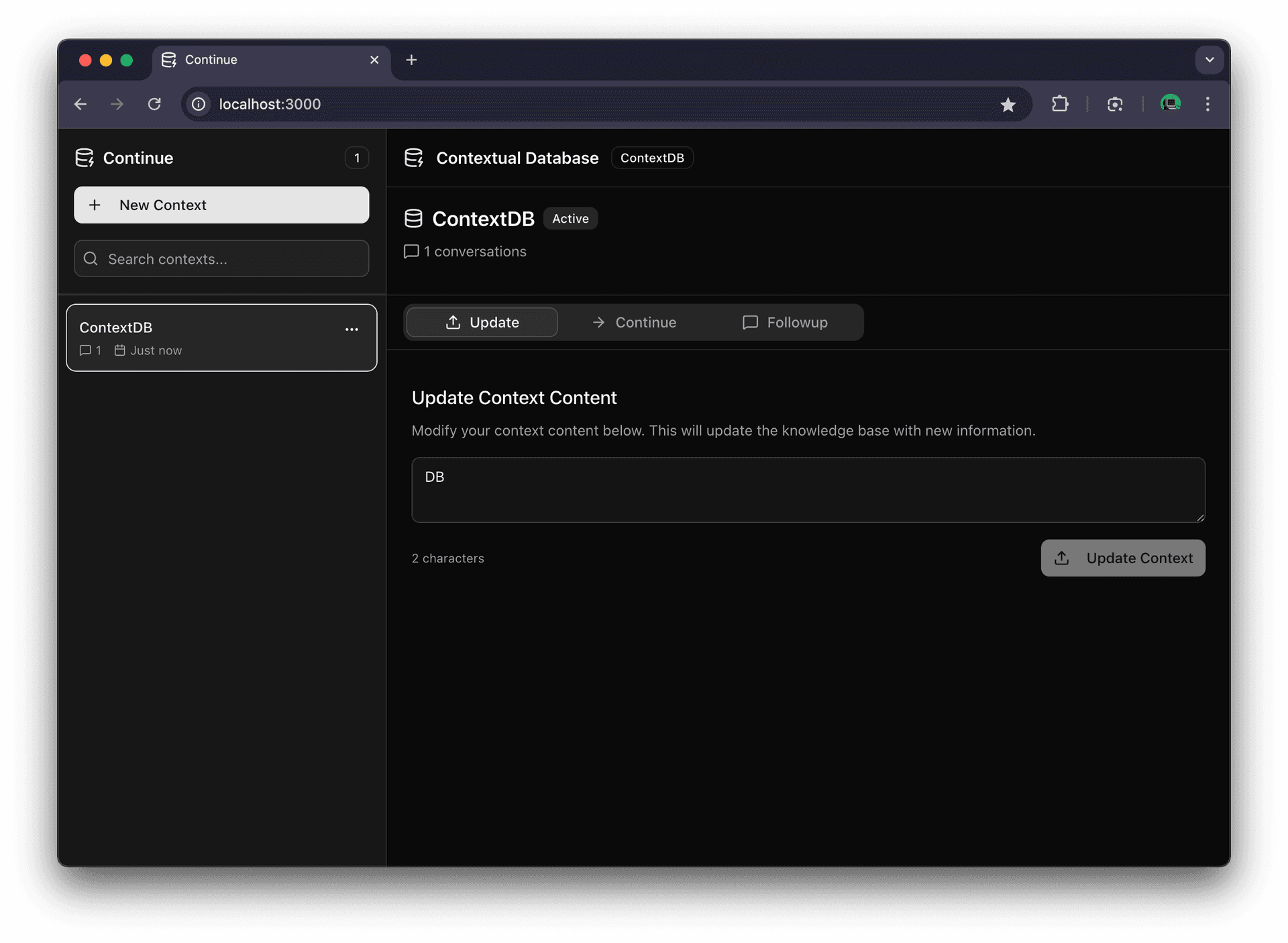Open the Chrome profile avatar
Screen dimensions: 1288x943
[1171, 104]
